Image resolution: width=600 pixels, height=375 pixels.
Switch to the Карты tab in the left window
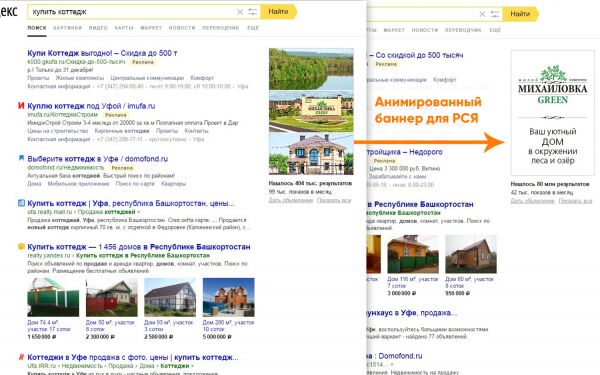(x=124, y=28)
